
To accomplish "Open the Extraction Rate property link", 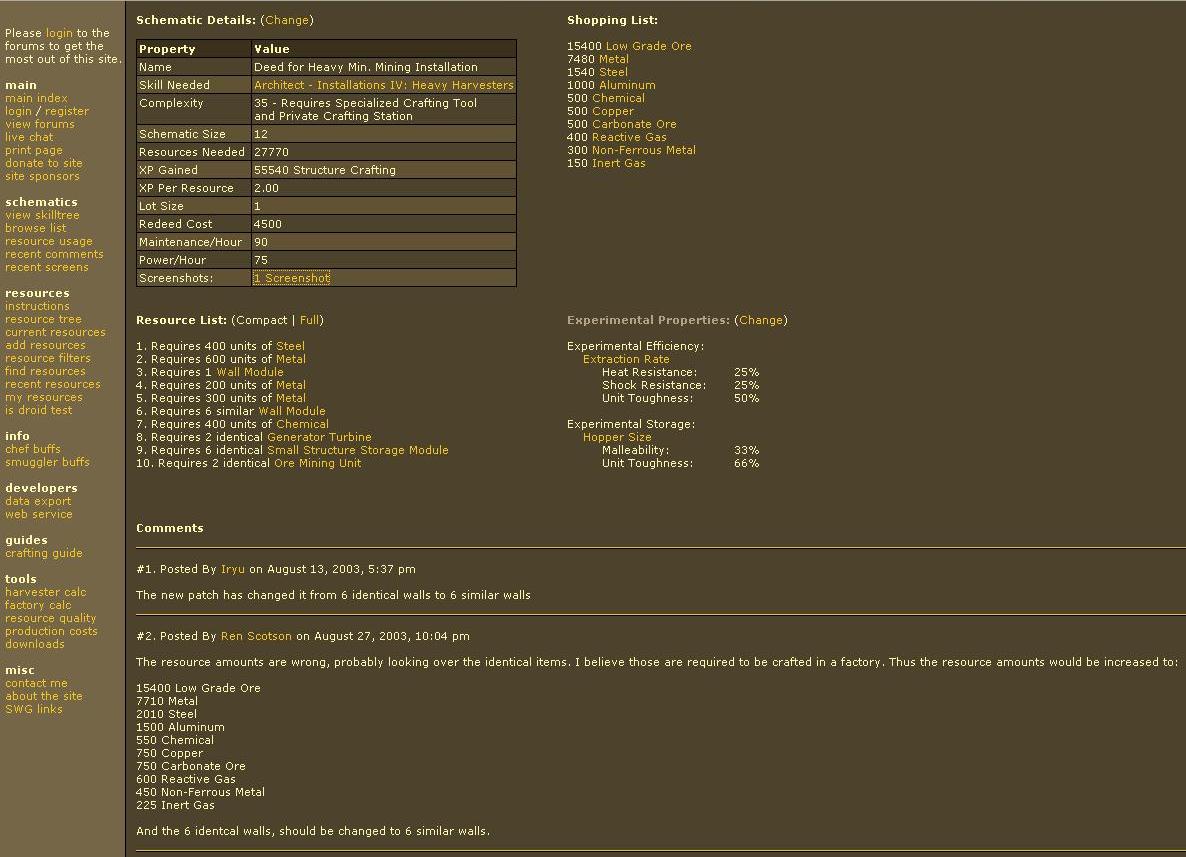I will [x=626, y=359].
